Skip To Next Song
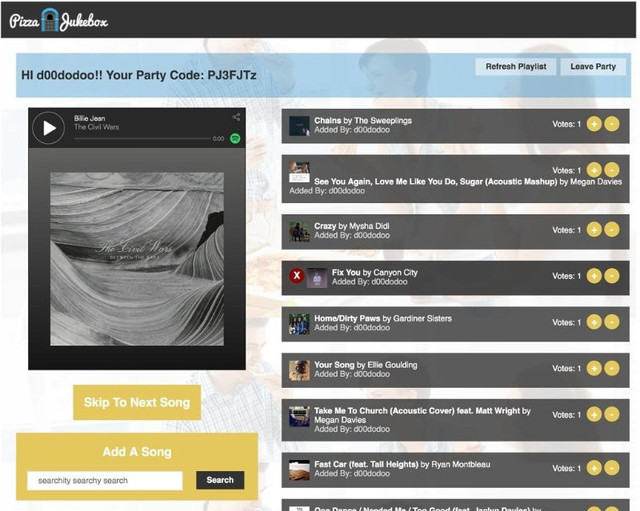Viewport: 640px width, 511px height. (137, 402)
